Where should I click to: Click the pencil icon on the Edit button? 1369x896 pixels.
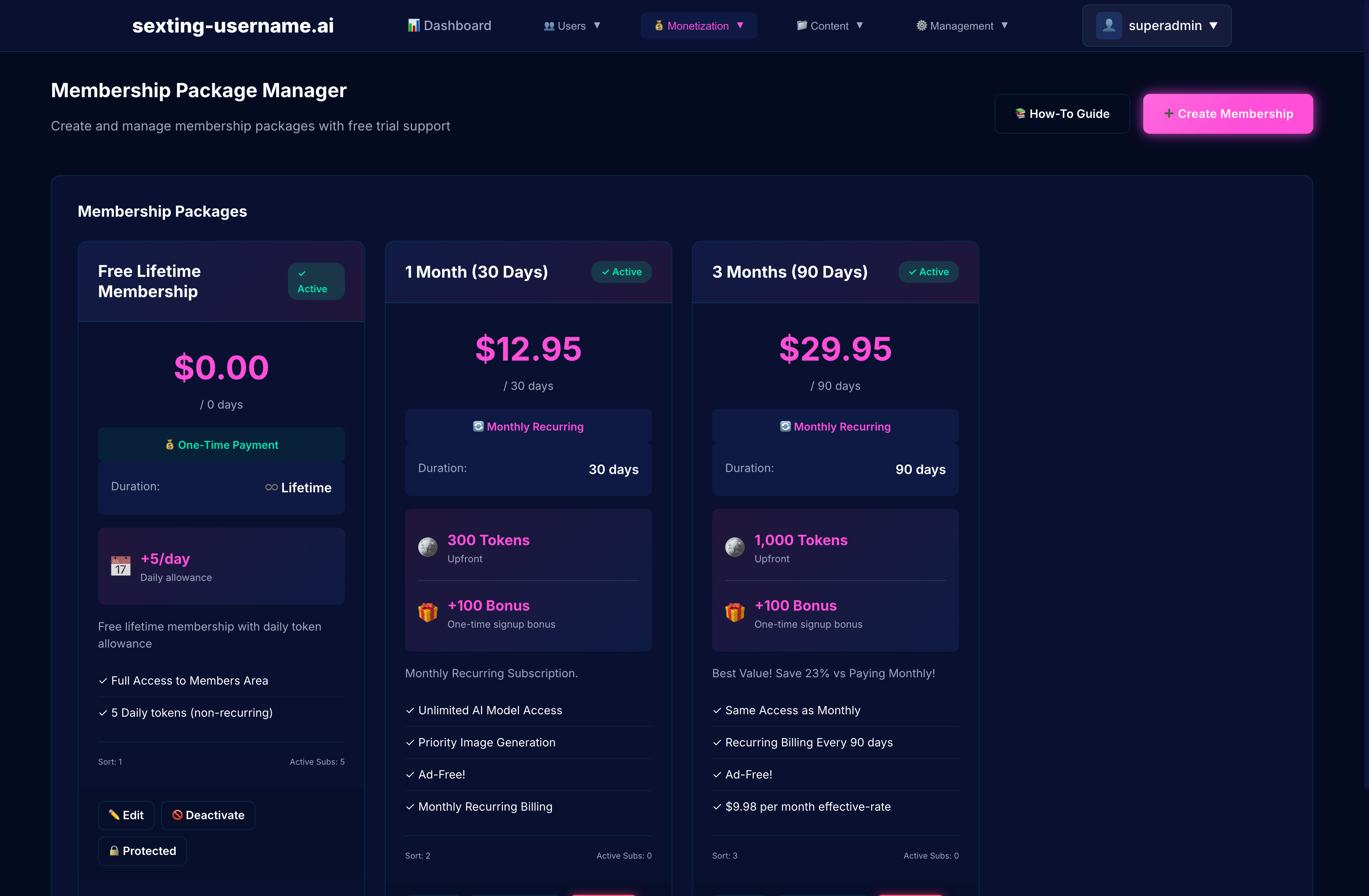pyautogui.click(x=114, y=814)
